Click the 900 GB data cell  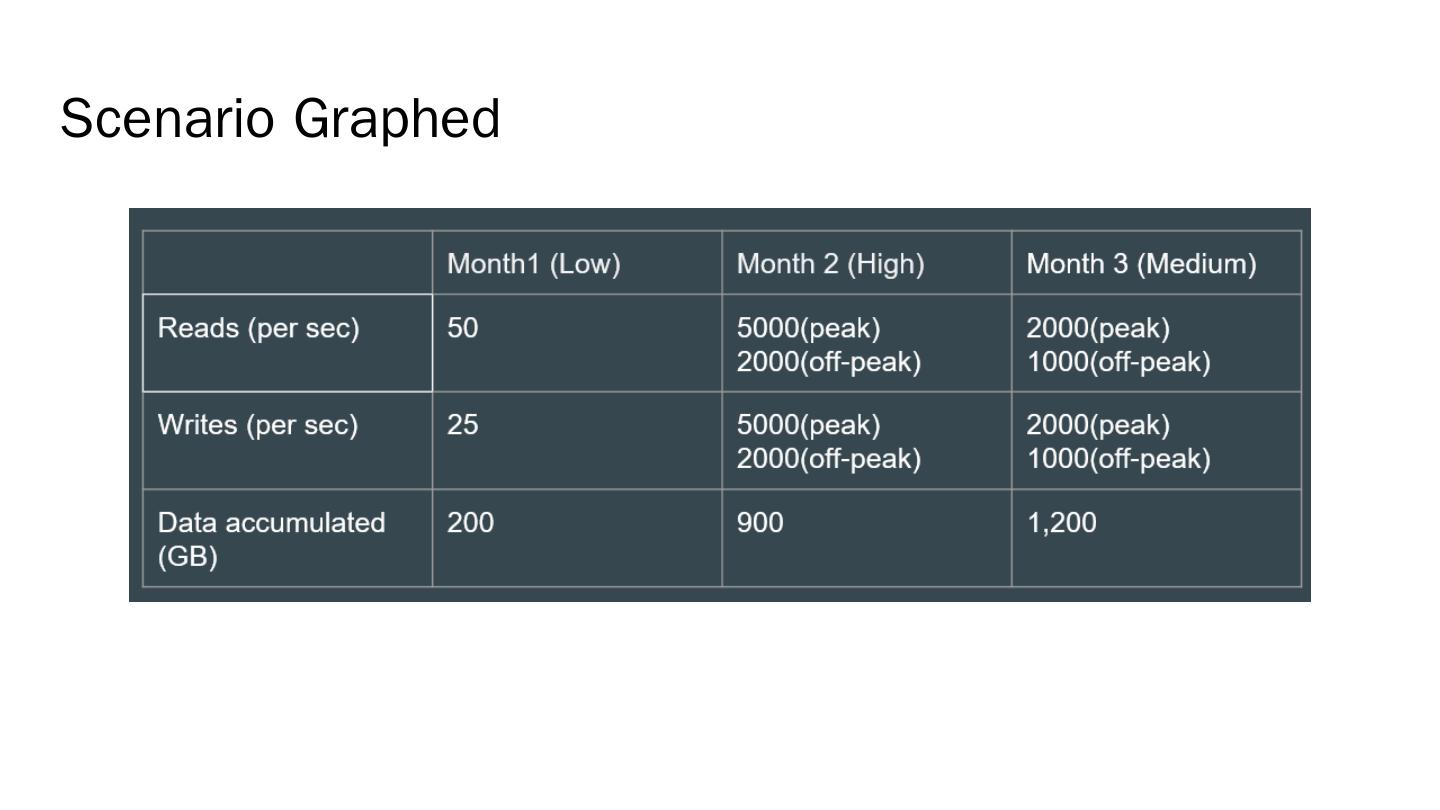[x=760, y=523]
